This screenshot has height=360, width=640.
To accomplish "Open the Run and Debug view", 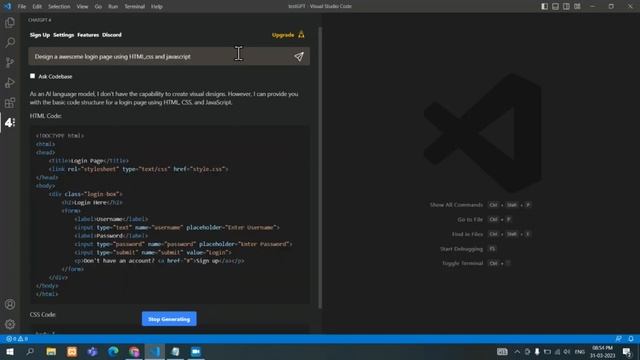I will (x=10, y=82).
